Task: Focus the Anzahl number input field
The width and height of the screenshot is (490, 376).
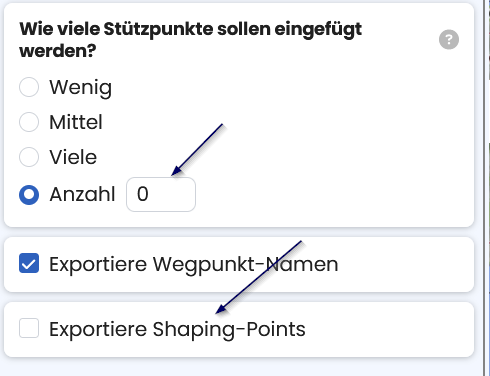Action: click(161, 194)
